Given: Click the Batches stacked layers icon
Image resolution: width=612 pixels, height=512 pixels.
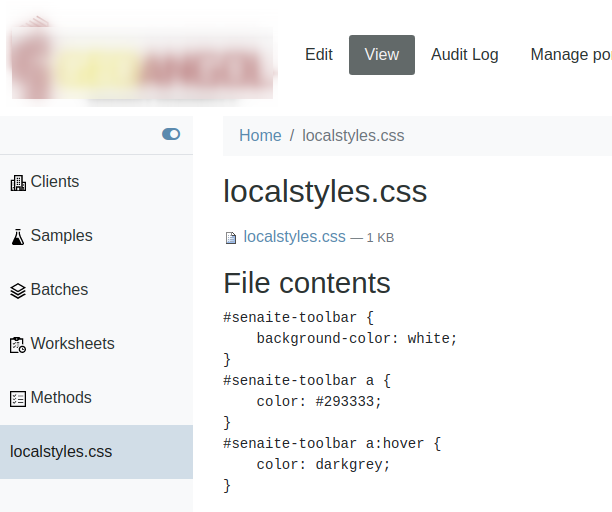Looking at the screenshot, I should click(x=18, y=291).
